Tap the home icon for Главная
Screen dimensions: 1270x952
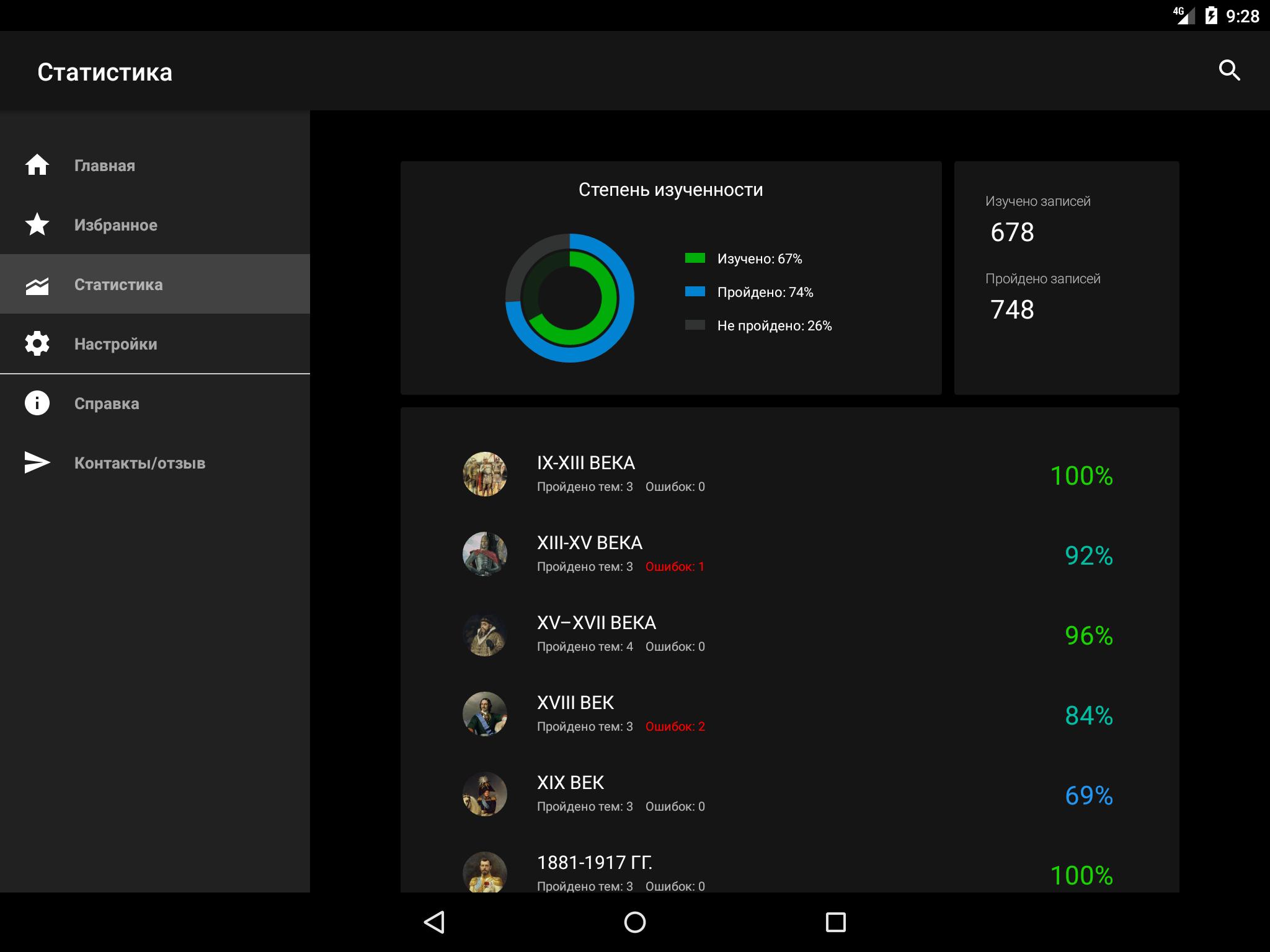tap(37, 165)
